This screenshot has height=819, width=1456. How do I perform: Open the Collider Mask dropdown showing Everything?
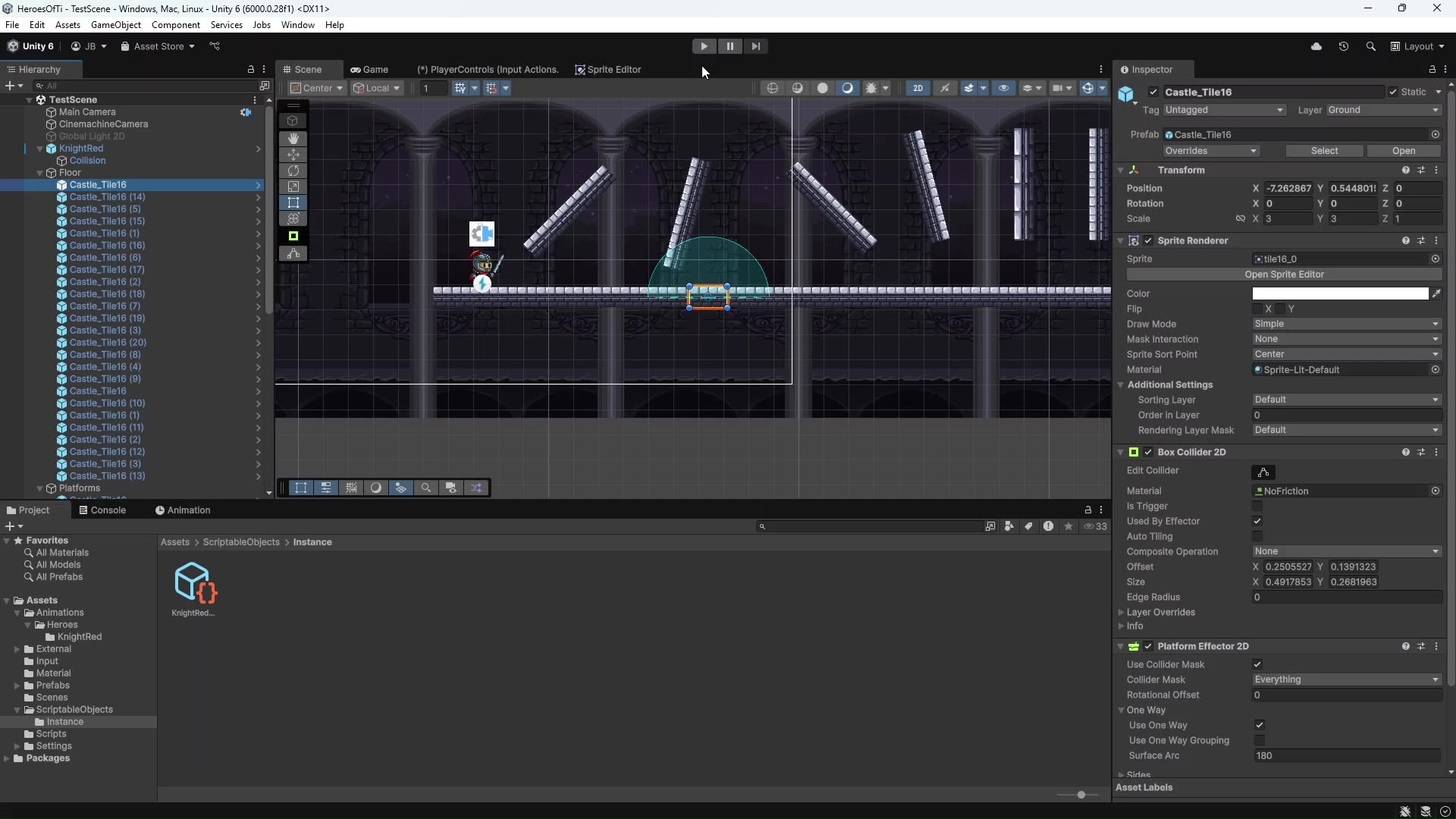[x=1346, y=679]
